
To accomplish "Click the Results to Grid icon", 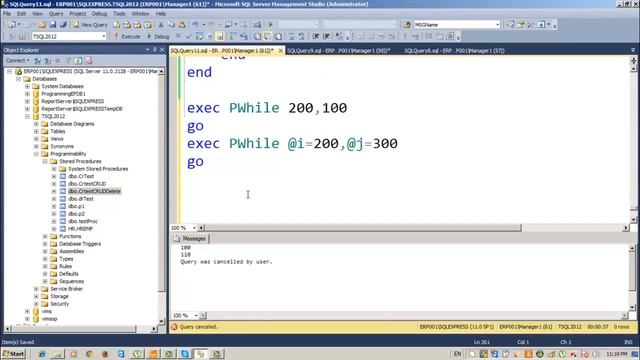I will (267, 36).
